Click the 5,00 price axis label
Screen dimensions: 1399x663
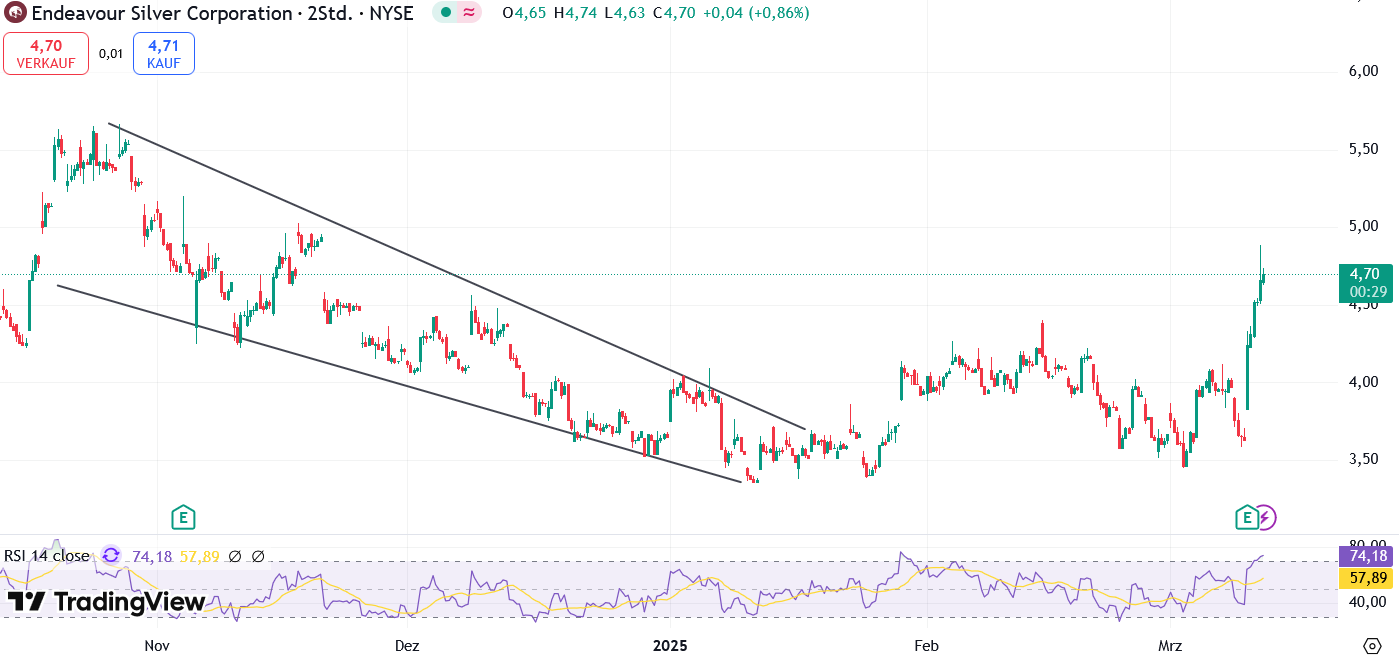tap(1364, 226)
